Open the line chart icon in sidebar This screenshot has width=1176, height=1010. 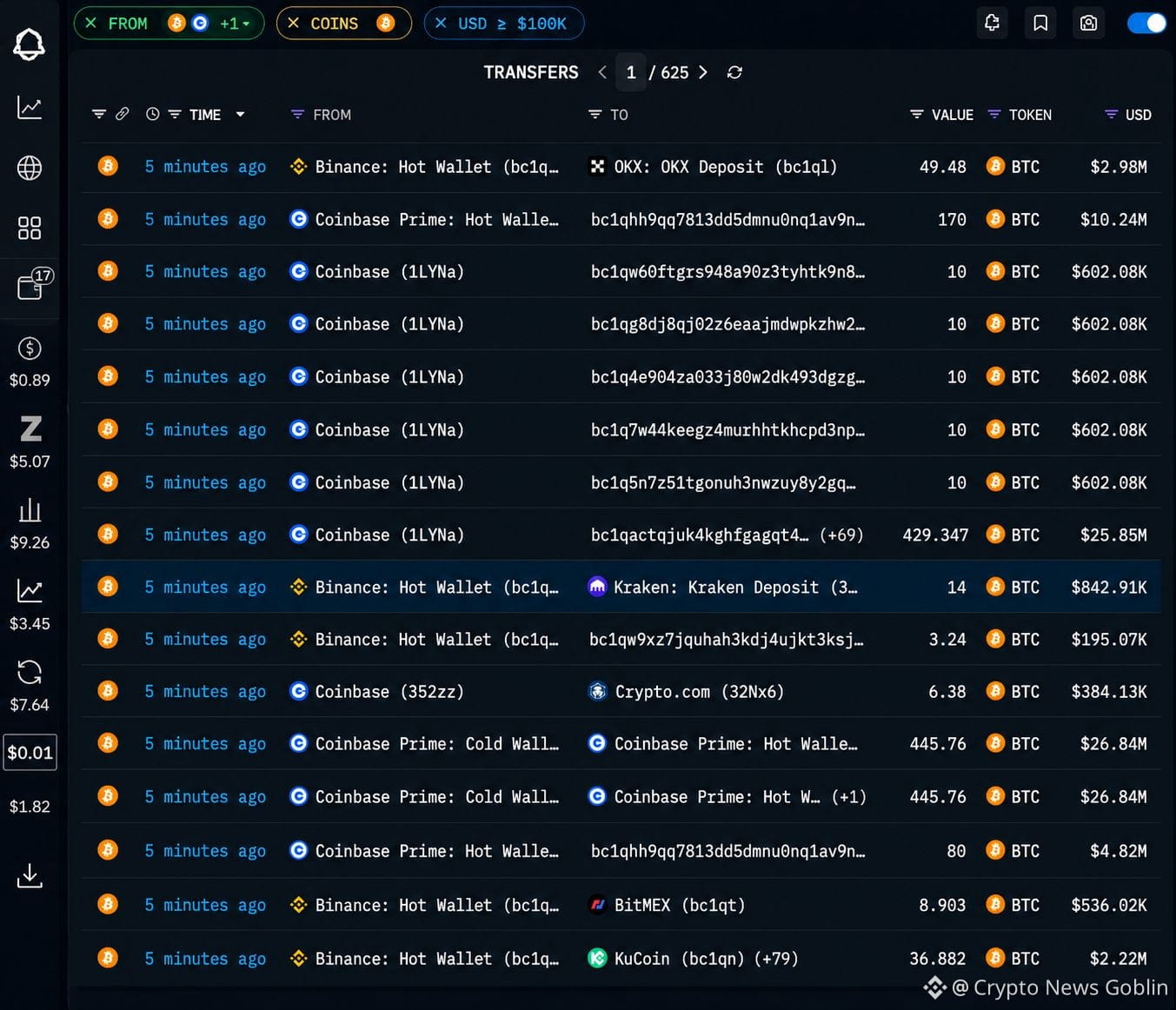(x=30, y=108)
